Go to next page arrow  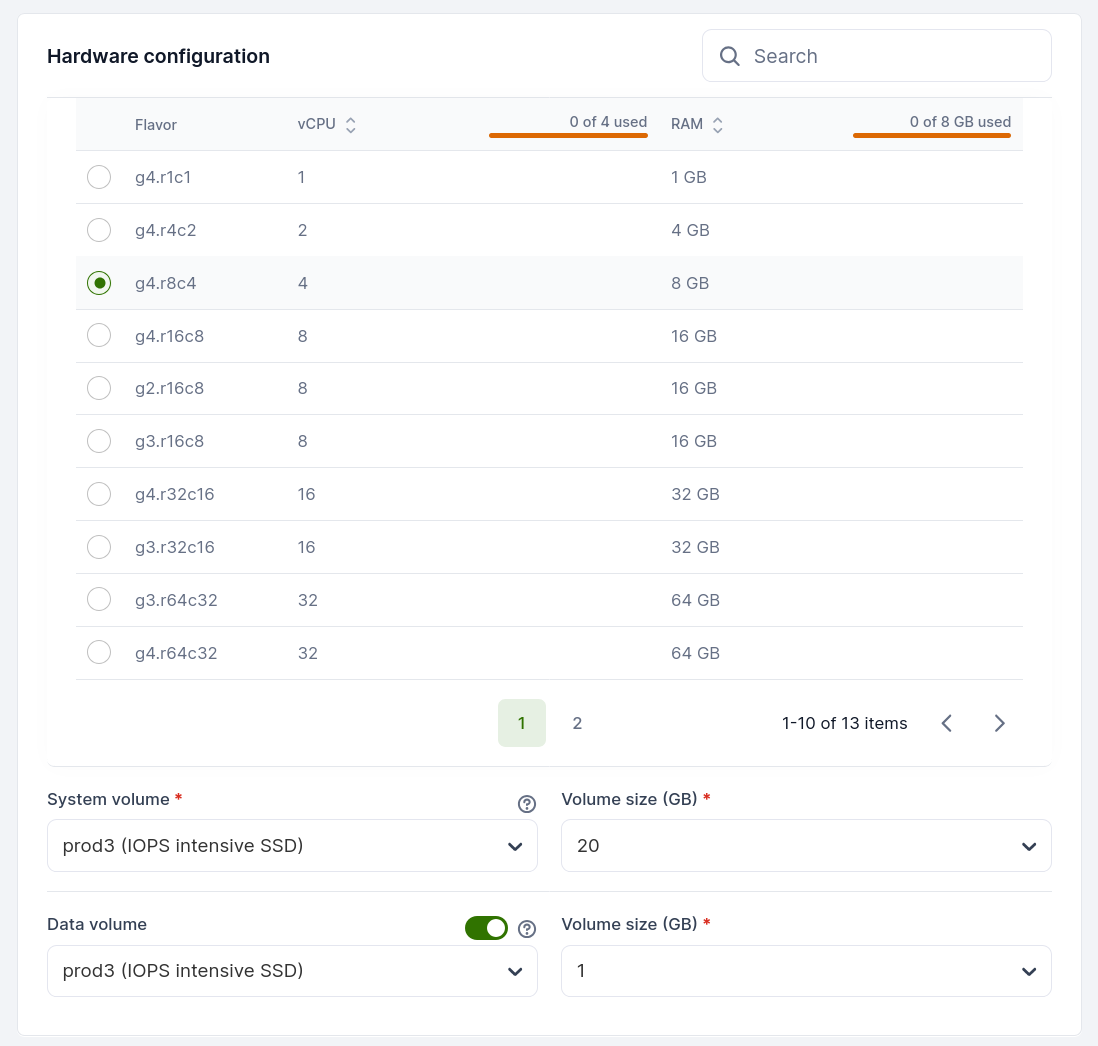(999, 723)
